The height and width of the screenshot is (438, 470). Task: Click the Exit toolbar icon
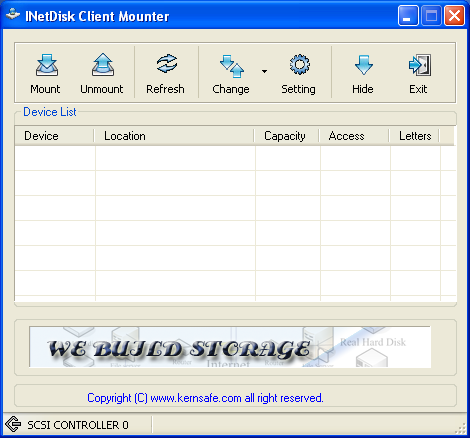point(420,65)
